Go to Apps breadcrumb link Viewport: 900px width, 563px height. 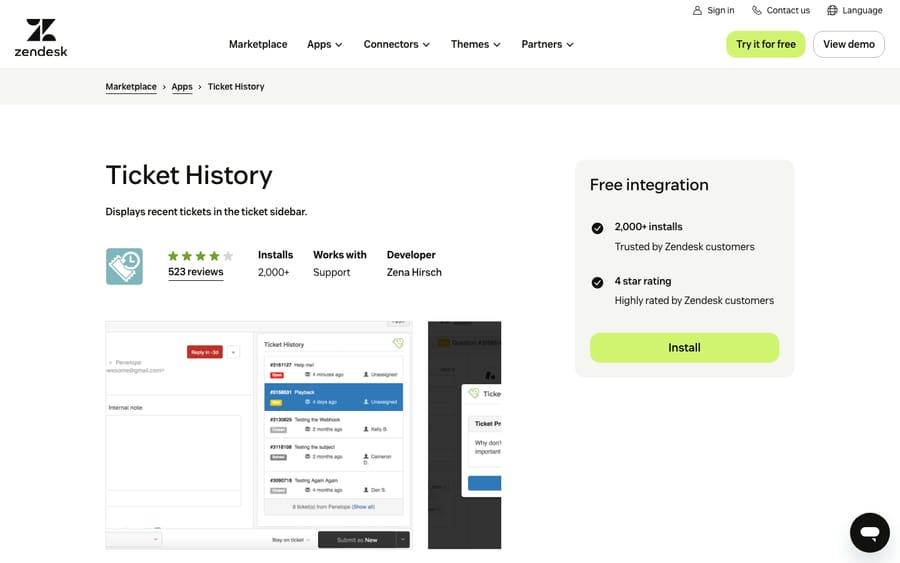point(182,87)
